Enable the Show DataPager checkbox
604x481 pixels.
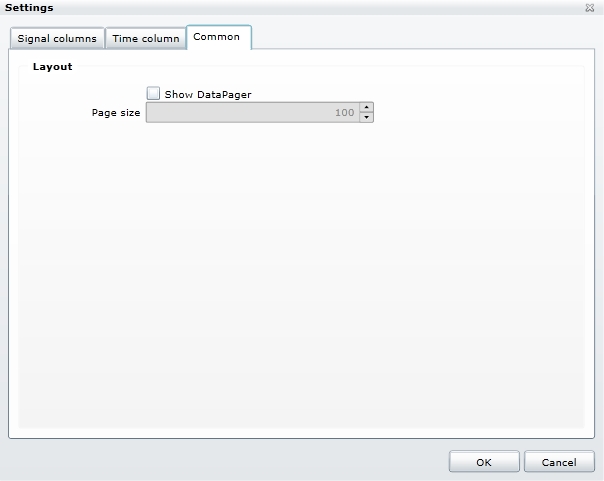click(x=153, y=93)
